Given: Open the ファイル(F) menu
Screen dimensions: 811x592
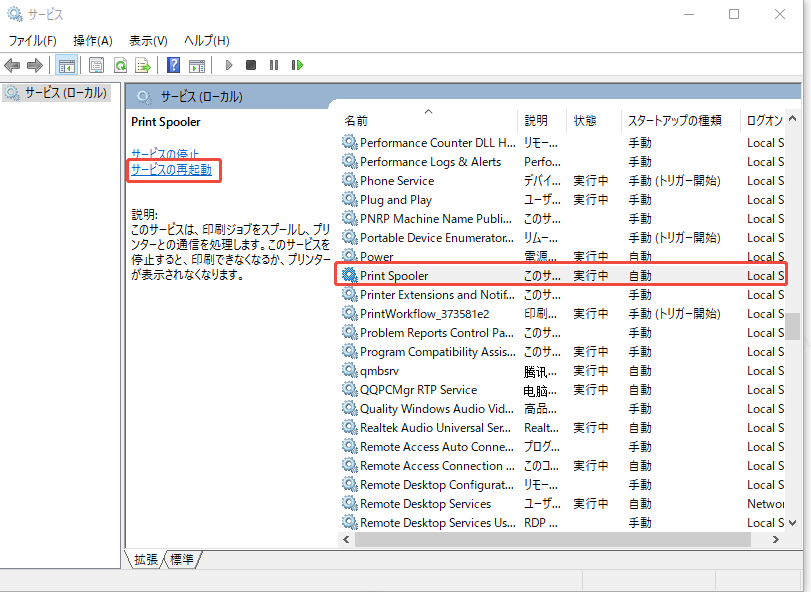Looking at the screenshot, I should click(33, 41).
